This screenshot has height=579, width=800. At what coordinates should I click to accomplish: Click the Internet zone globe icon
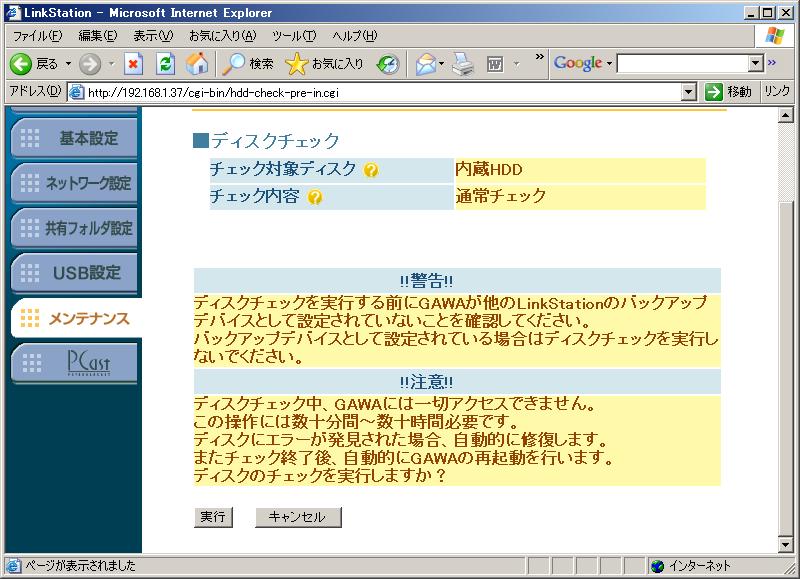[x=658, y=566]
